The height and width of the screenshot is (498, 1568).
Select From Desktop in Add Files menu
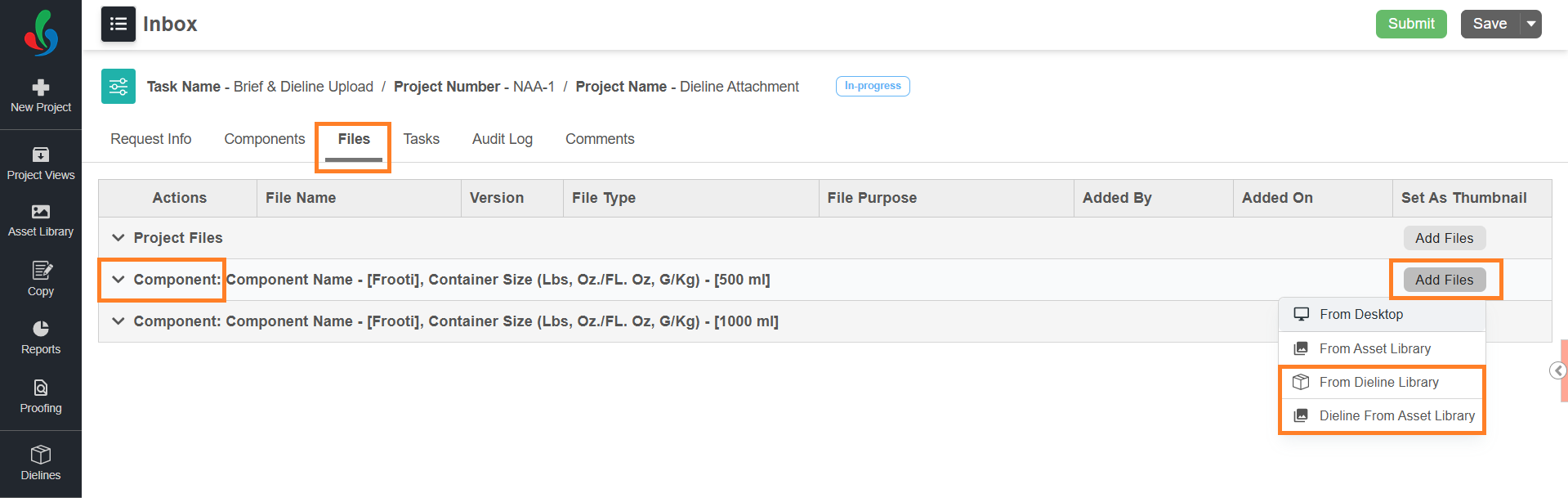[1361, 314]
